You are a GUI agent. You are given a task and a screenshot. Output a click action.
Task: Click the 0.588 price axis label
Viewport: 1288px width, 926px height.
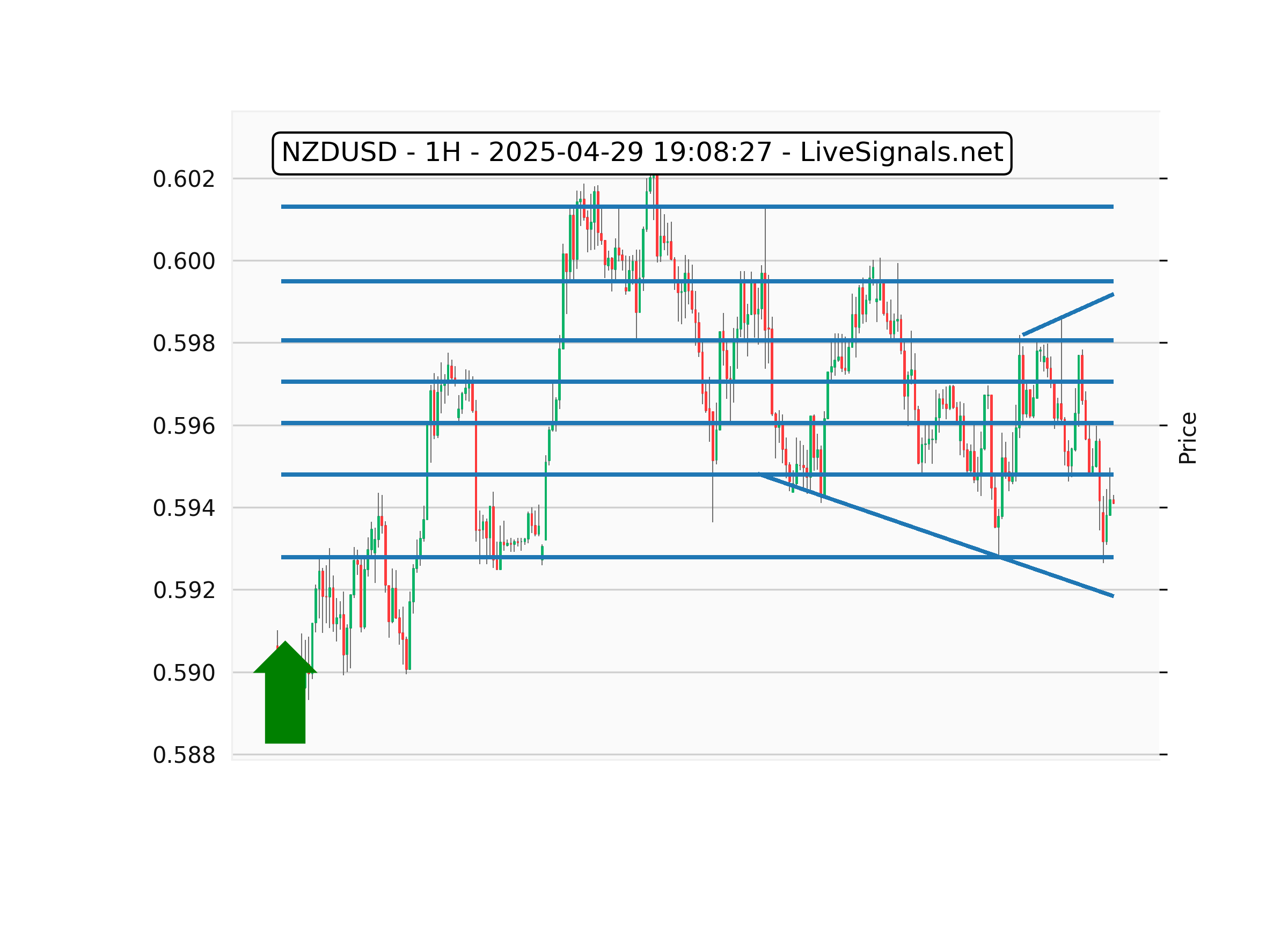coord(184,756)
